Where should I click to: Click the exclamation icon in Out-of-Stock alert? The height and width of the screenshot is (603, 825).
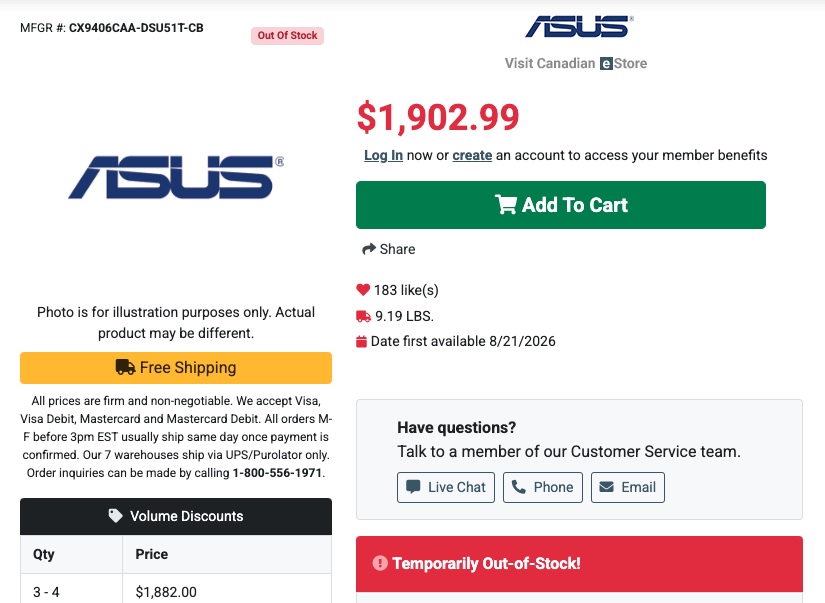point(380,563)
